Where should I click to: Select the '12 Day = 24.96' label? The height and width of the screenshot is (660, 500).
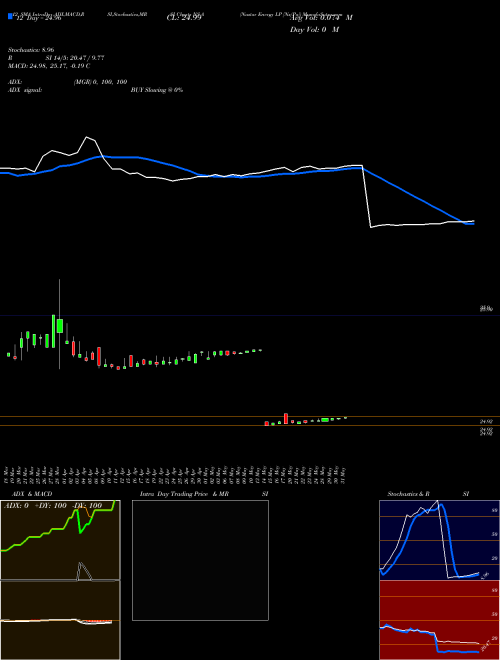coord(38,18)
